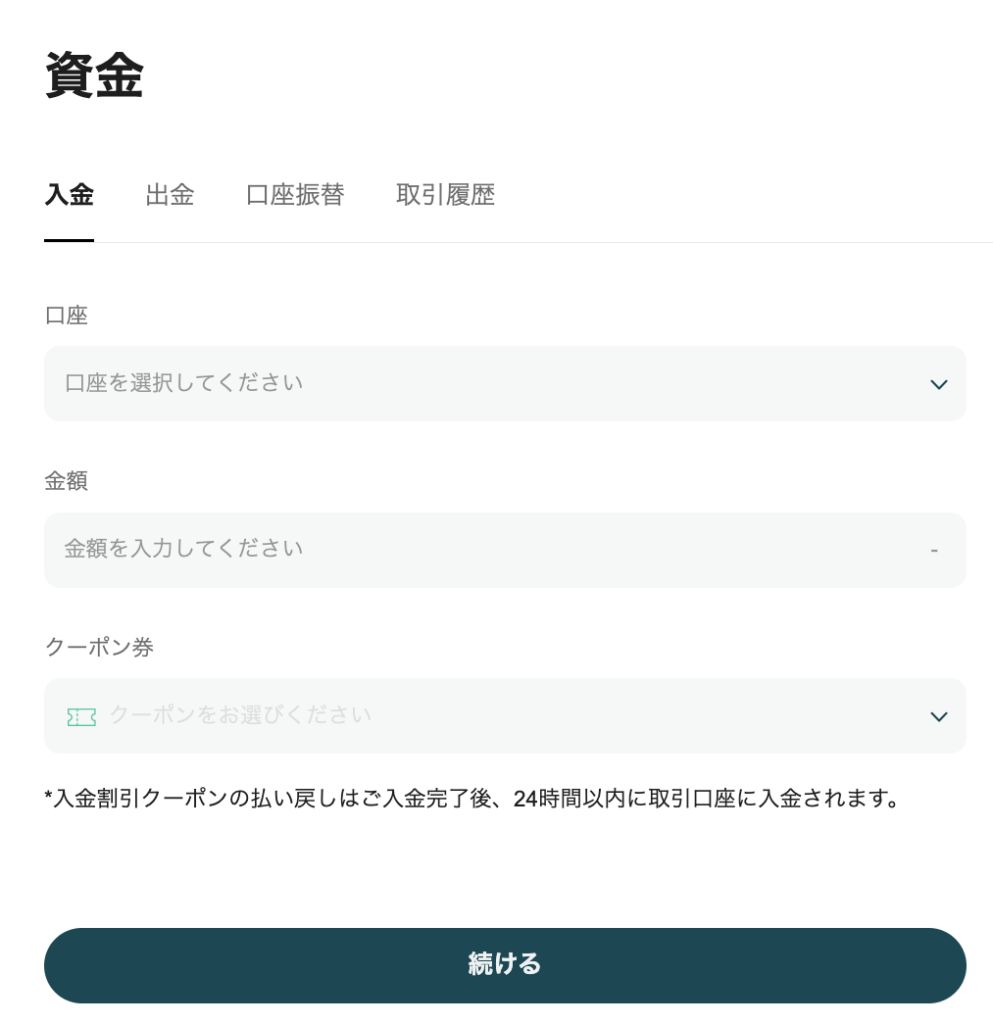Image resolution: width=993 pixels, height=1024 pixels.
Task: Open the 口座振替 transfer tab
Action: [294, 195]
